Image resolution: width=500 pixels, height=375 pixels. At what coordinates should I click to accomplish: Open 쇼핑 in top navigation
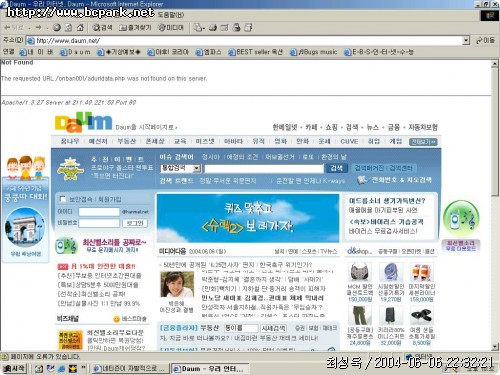331,127
